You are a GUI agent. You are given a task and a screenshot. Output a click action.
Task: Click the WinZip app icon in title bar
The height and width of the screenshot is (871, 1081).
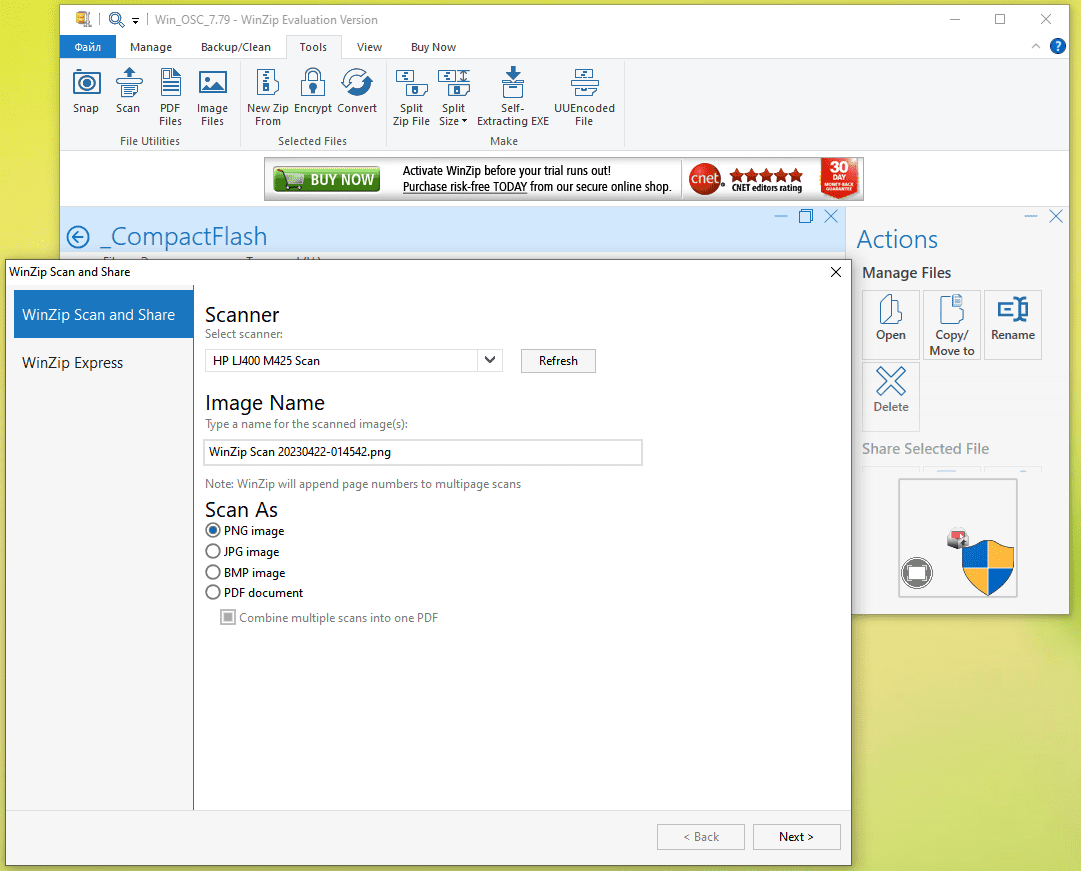[x=83, y=19]
